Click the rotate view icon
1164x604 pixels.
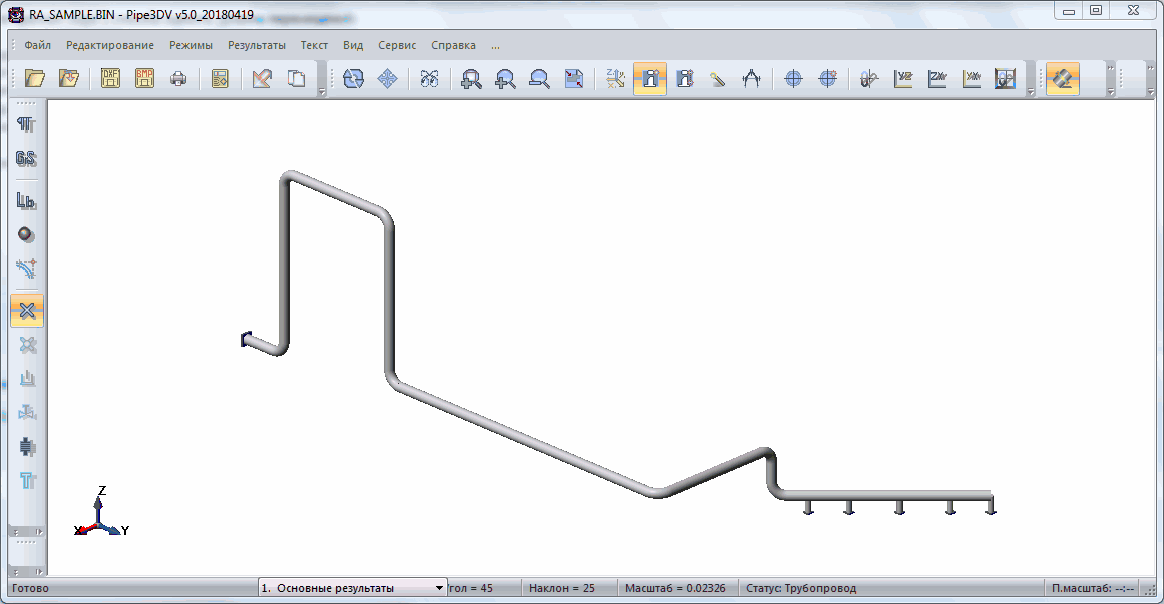pos(353,79)
